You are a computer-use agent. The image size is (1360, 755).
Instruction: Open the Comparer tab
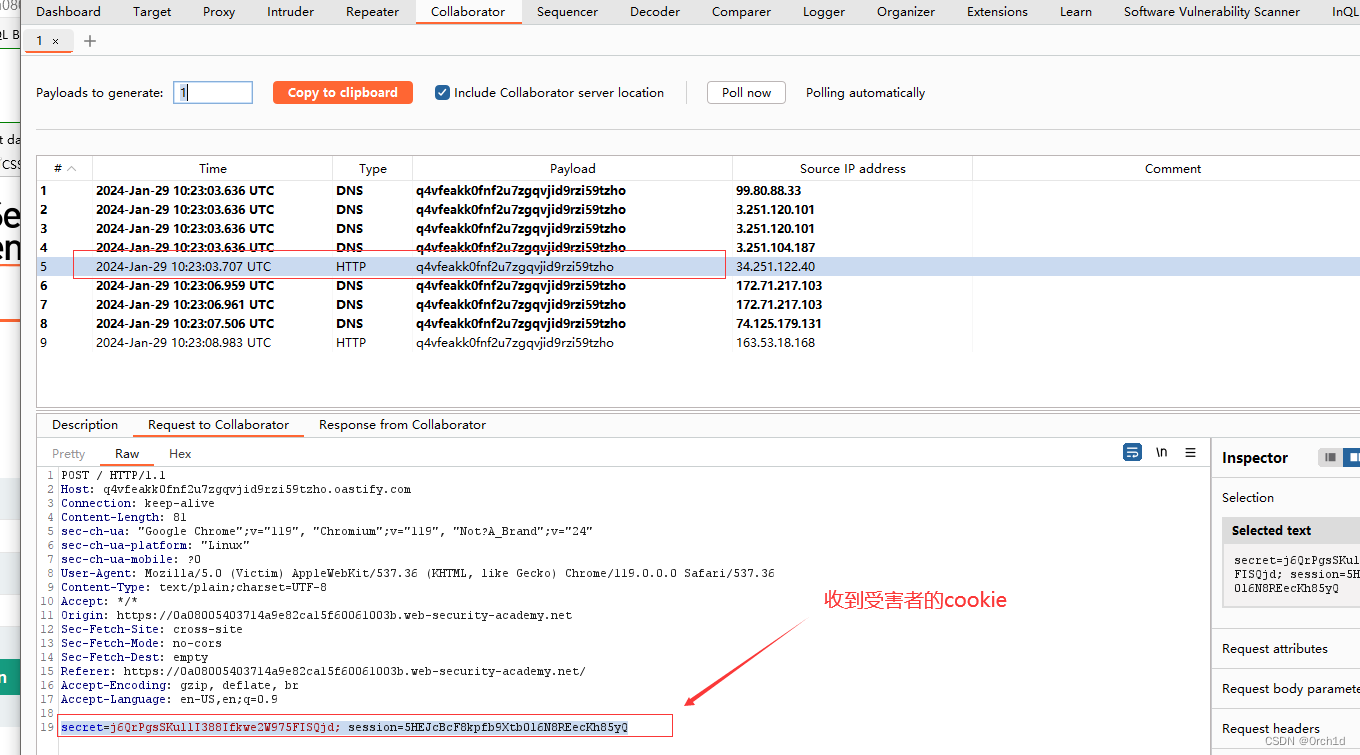741,12
